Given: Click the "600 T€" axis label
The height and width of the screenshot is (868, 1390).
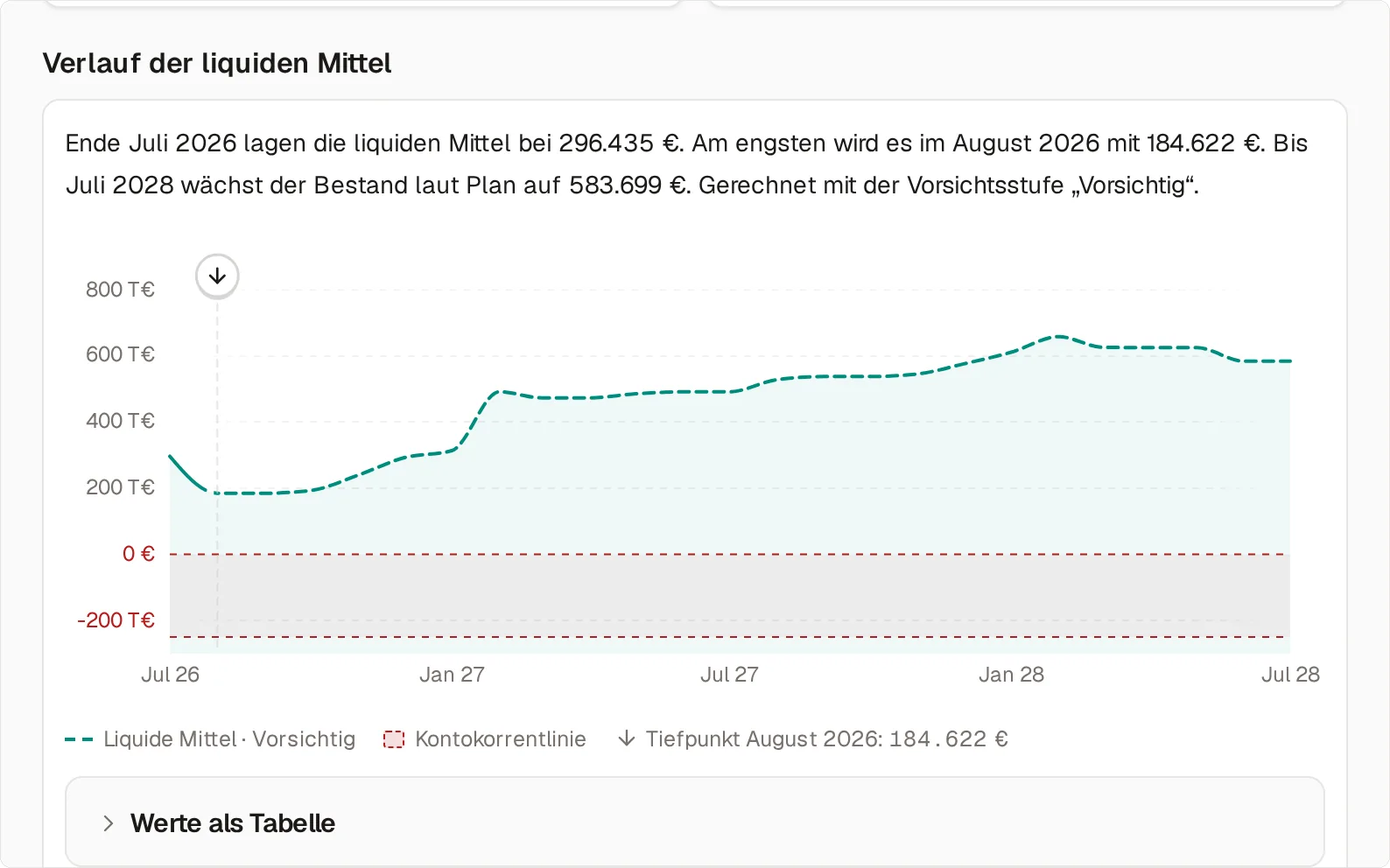Looking at the screenshot, I should [x=120, y=354].
